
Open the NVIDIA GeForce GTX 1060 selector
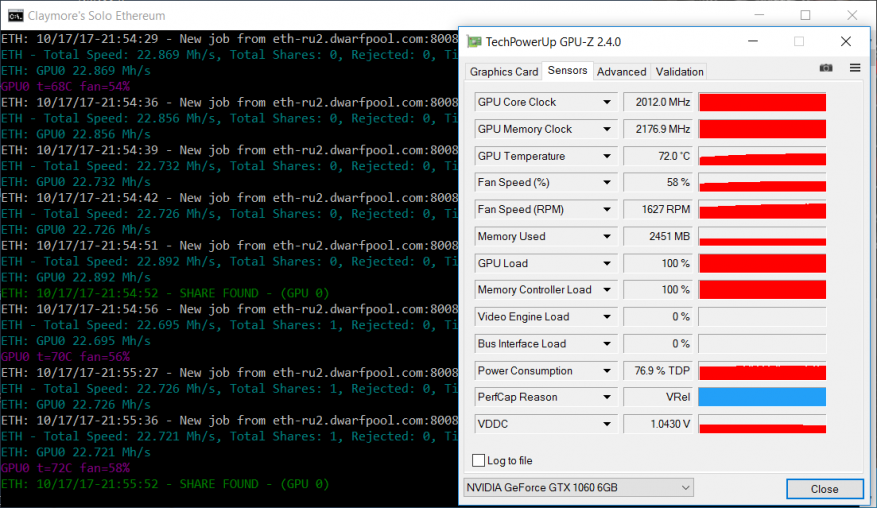tap(579, 487)
